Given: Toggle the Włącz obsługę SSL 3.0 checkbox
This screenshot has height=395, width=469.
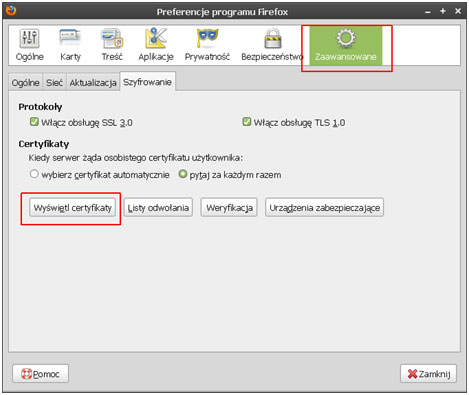Looking at the screenshot, I should click(34, 122).
